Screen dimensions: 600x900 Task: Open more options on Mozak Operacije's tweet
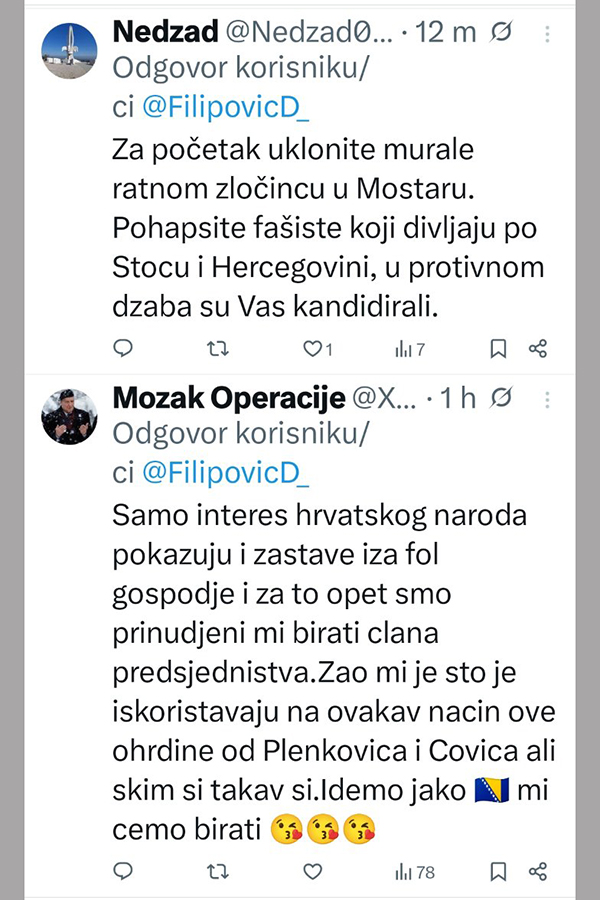click(x=546, y=399)
